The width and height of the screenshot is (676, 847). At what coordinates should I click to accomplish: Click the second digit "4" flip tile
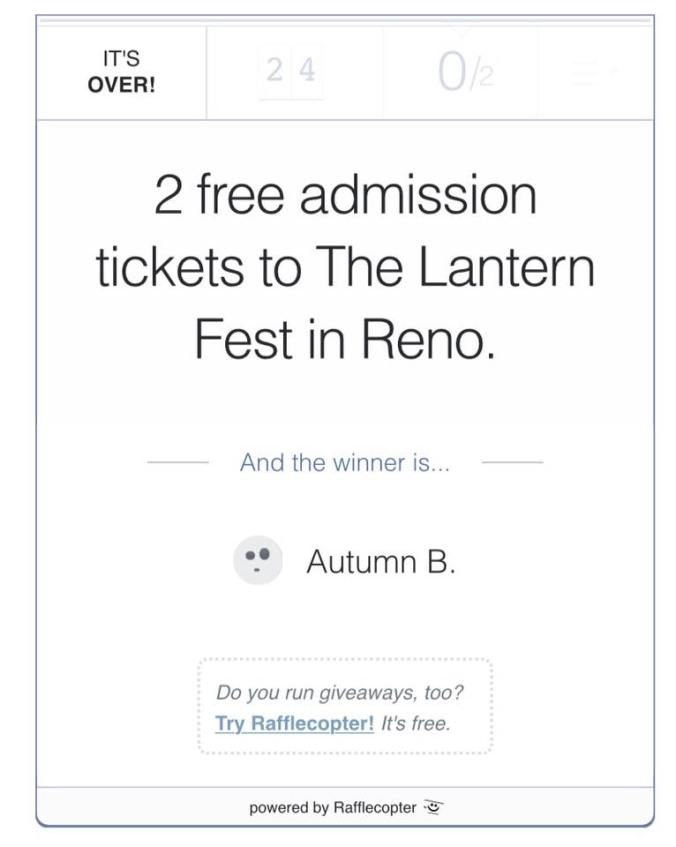coord(307,72)
